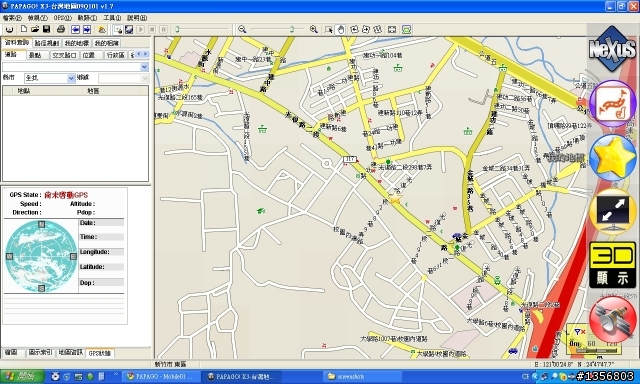Click the red satellite GPS button
Screen dimensions: 640x384
(613, 320)
